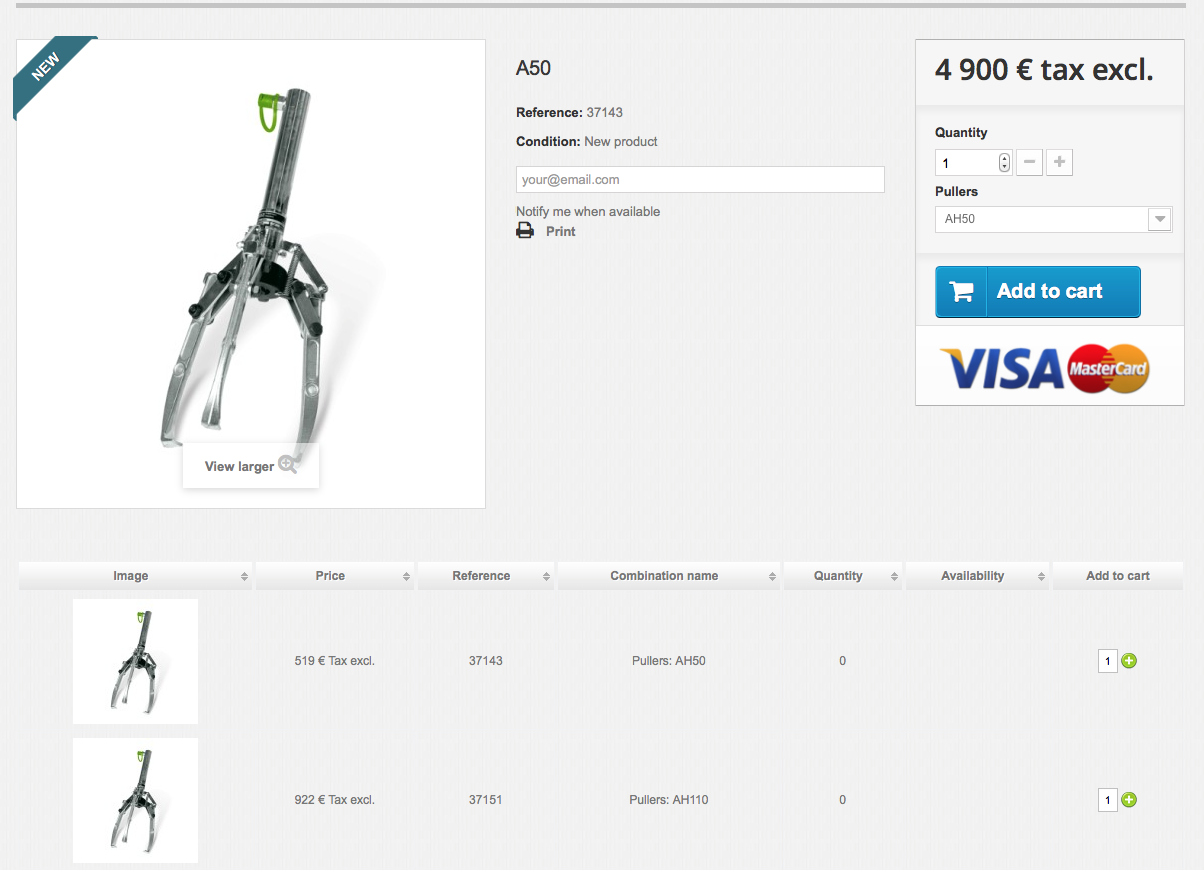Click the Visa MasterCard payment logo

coord(1045,369)
